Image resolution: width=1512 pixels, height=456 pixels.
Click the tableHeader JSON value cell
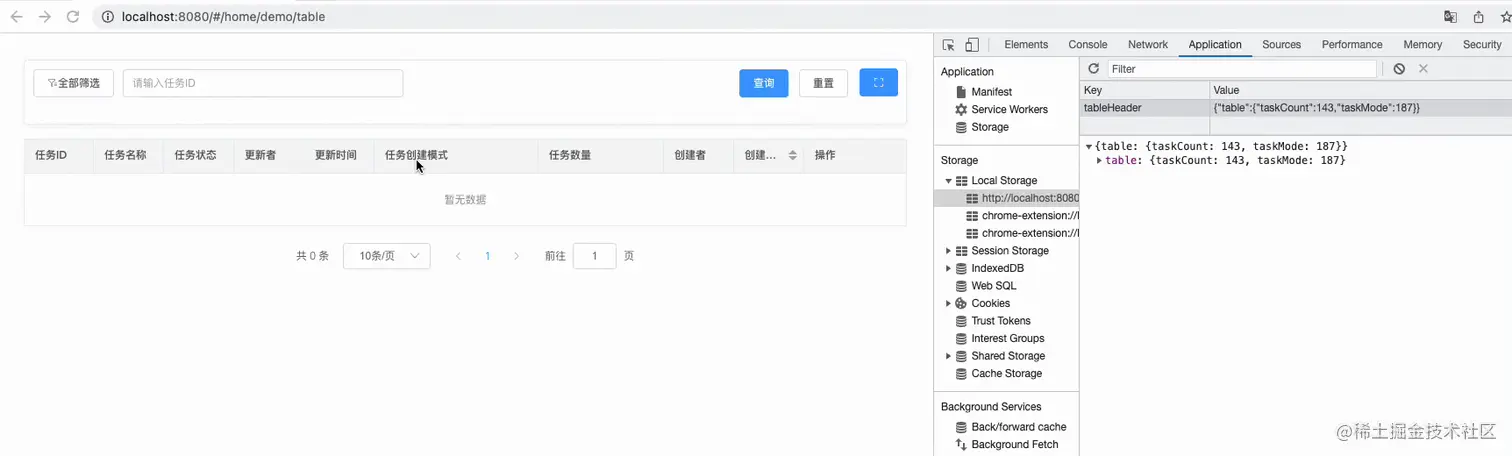click(x=1361, y=108)
